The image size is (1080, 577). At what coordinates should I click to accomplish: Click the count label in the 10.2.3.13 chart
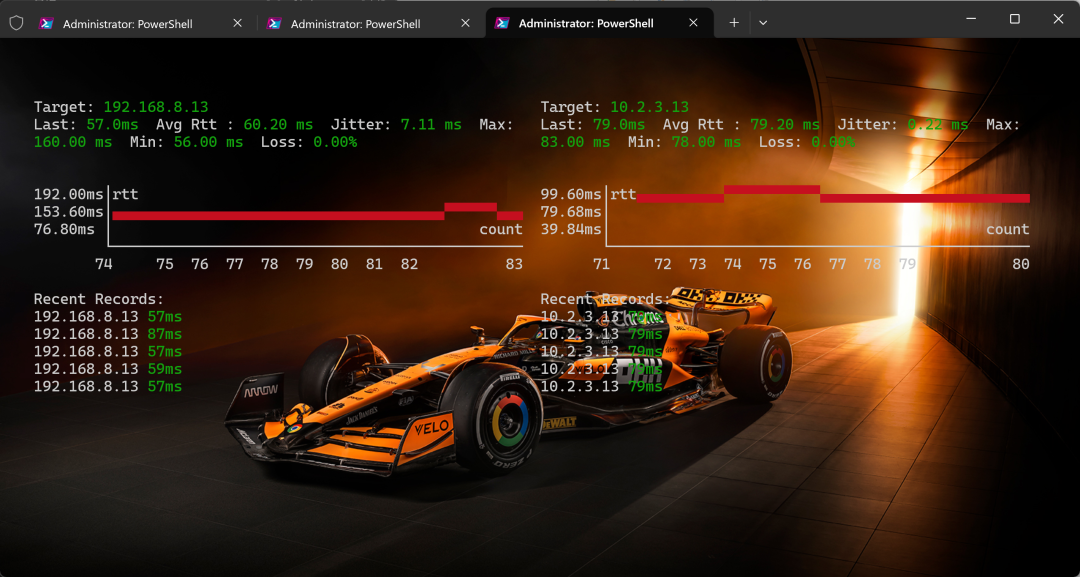point(1008,229)
